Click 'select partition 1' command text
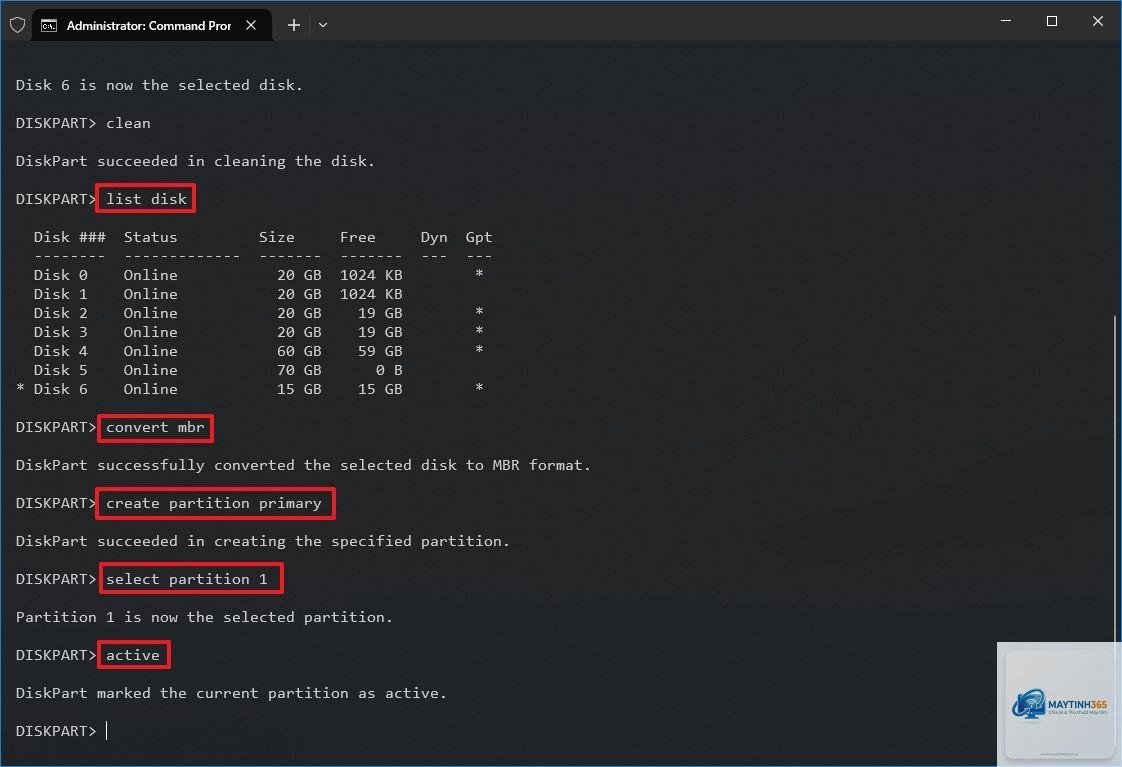 [x=187, y=579]
